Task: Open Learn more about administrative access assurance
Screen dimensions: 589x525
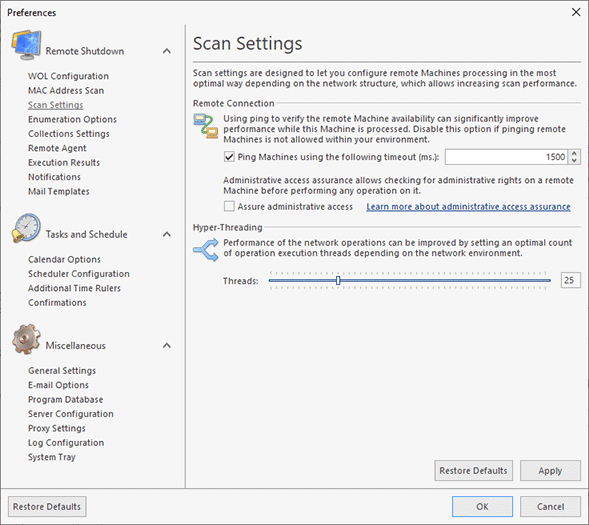Action: pos(468,207)
